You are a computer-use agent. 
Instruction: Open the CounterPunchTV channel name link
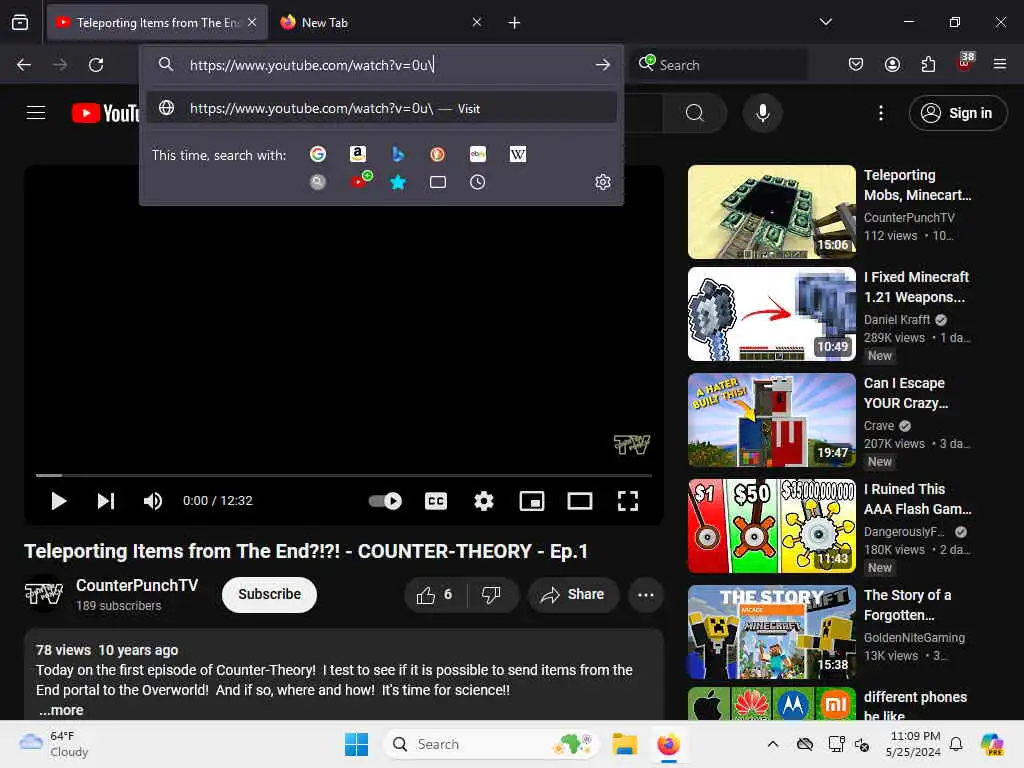point(137,585)
